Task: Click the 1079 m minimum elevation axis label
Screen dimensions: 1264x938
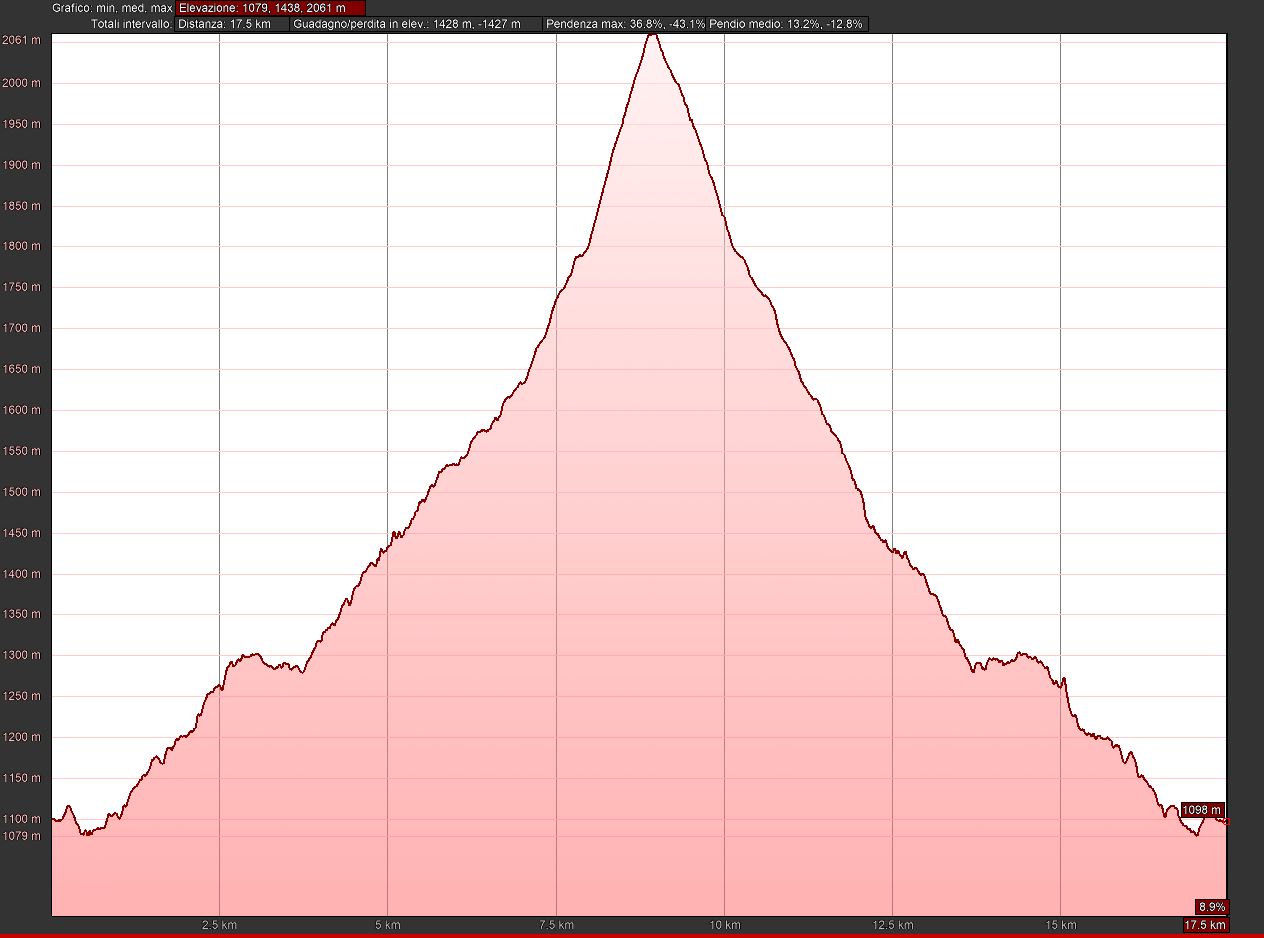Action: [22, 835]
